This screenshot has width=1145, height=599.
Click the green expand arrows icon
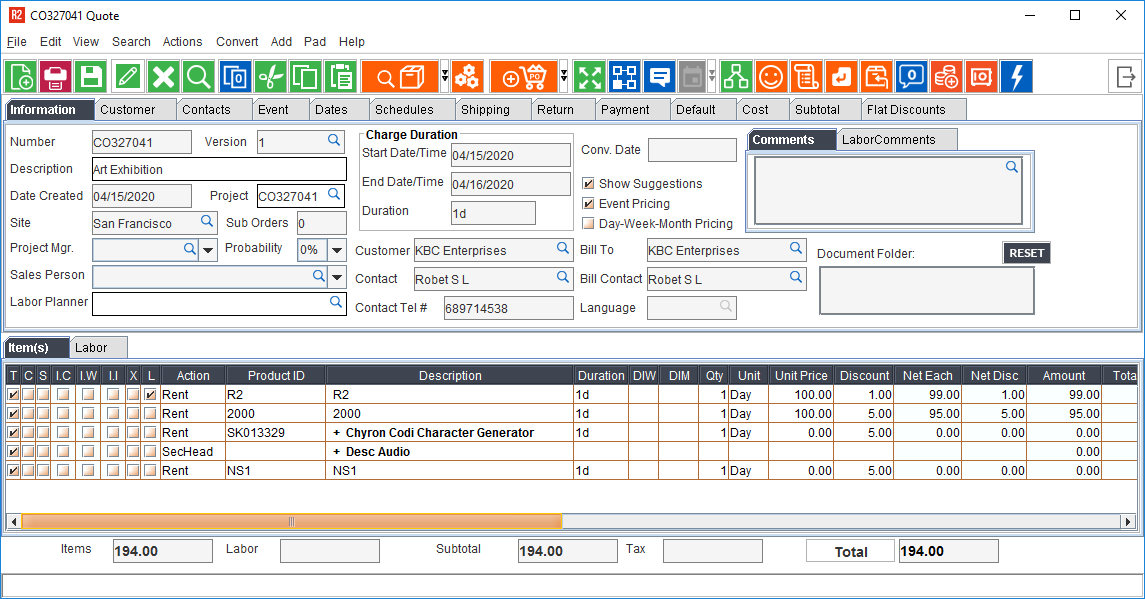click(x=590, y=77)
